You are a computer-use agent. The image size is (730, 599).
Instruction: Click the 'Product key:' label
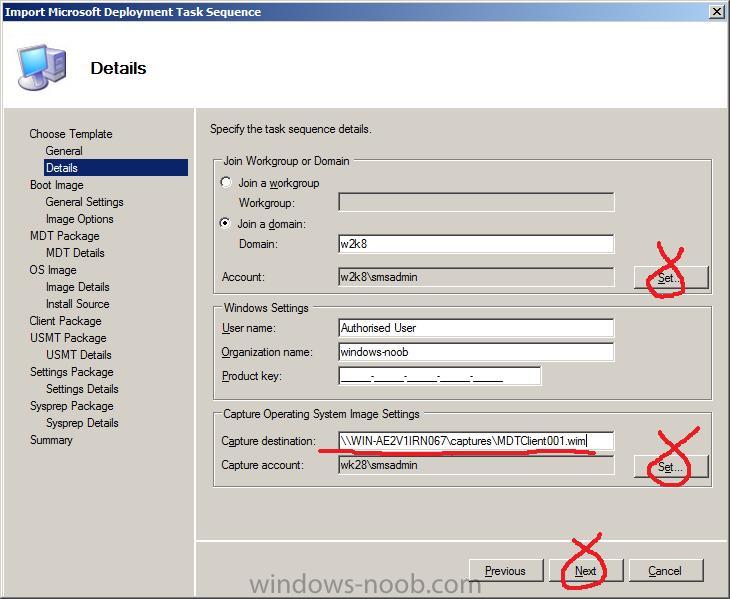(x=252, y=376)
